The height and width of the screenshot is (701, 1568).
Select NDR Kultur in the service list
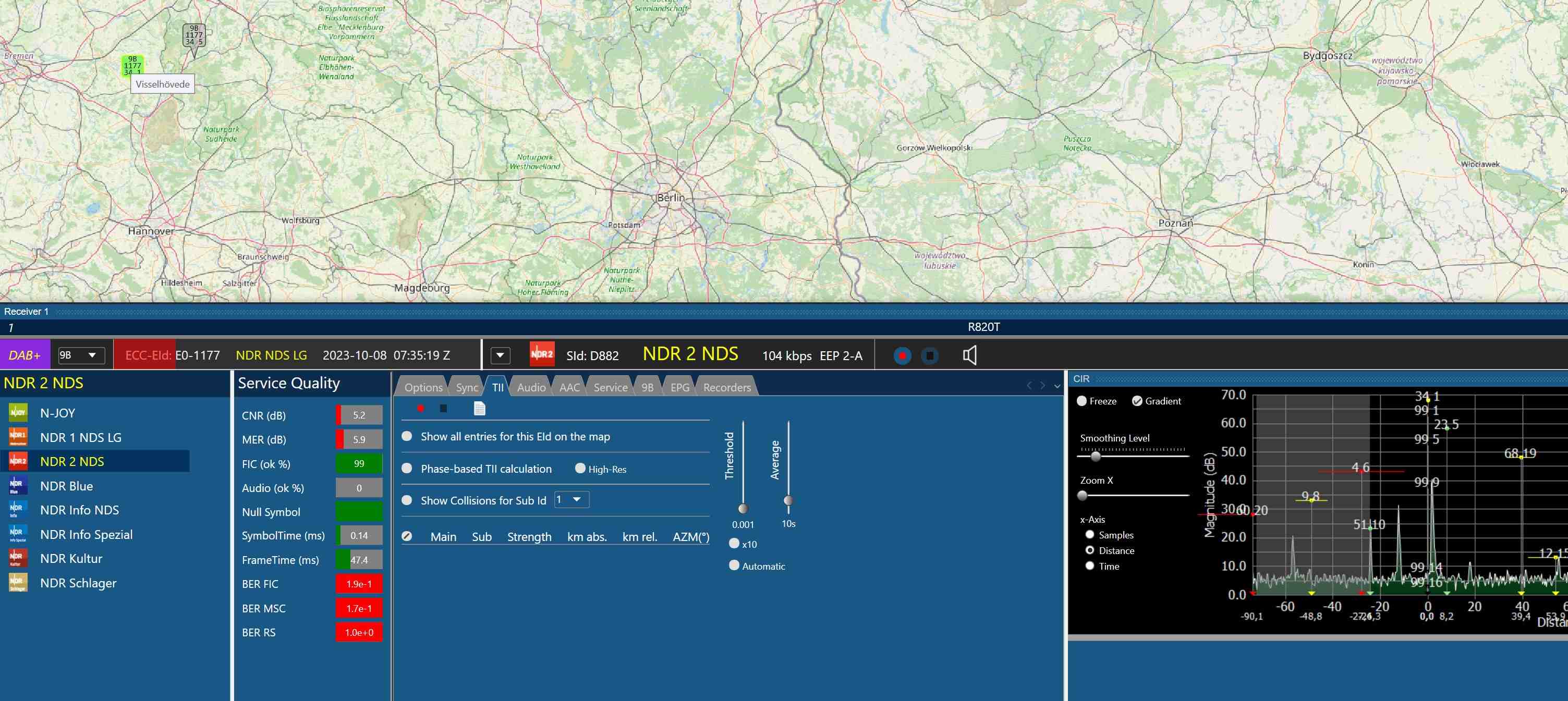click(95, 559)
